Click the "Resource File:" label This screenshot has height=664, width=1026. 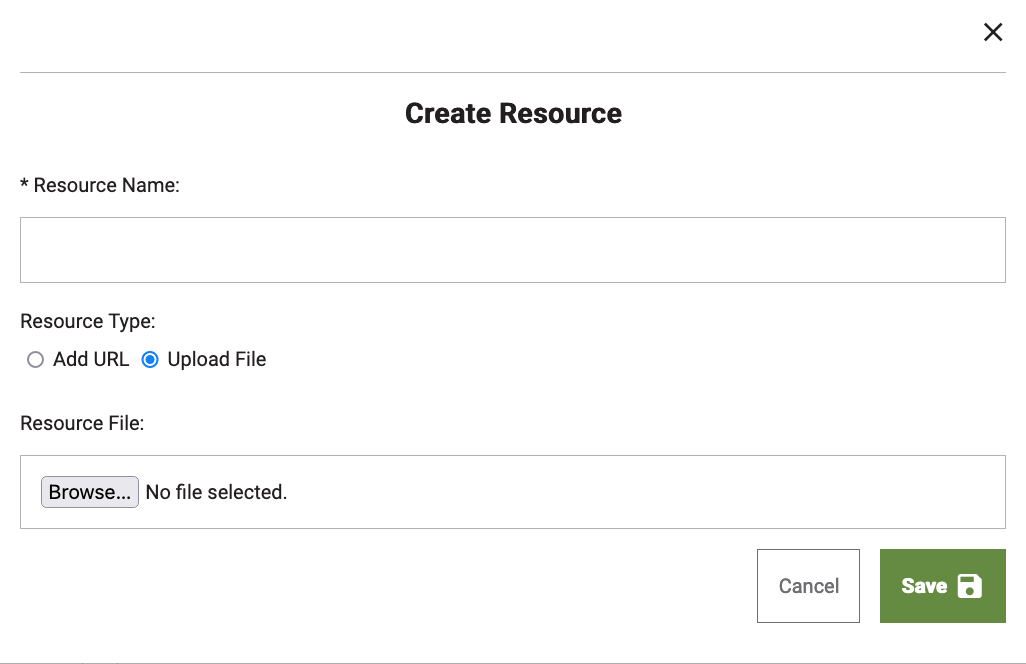(x=82, y=423)
